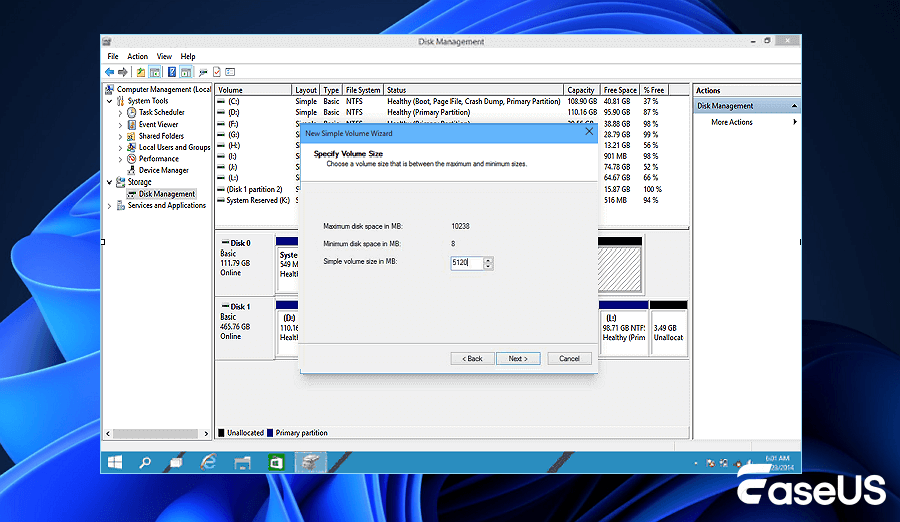This screenshot has width=900, height=522.
Task: Select the (L:) 98.71 GB partition block
Action: coord(624,329)
